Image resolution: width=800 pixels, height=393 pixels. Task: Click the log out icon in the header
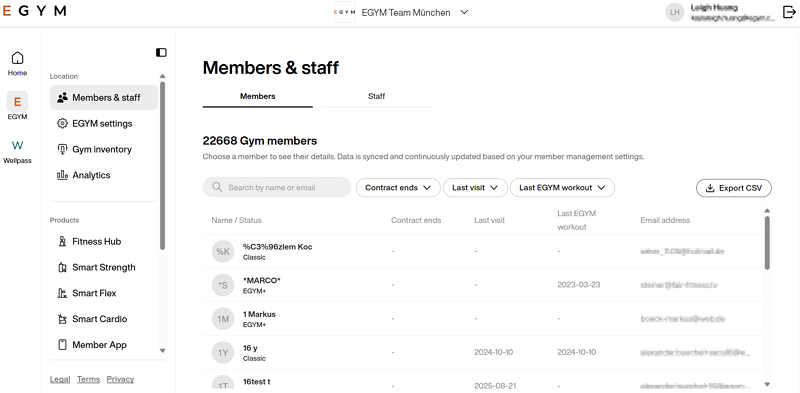pos(789,12)
